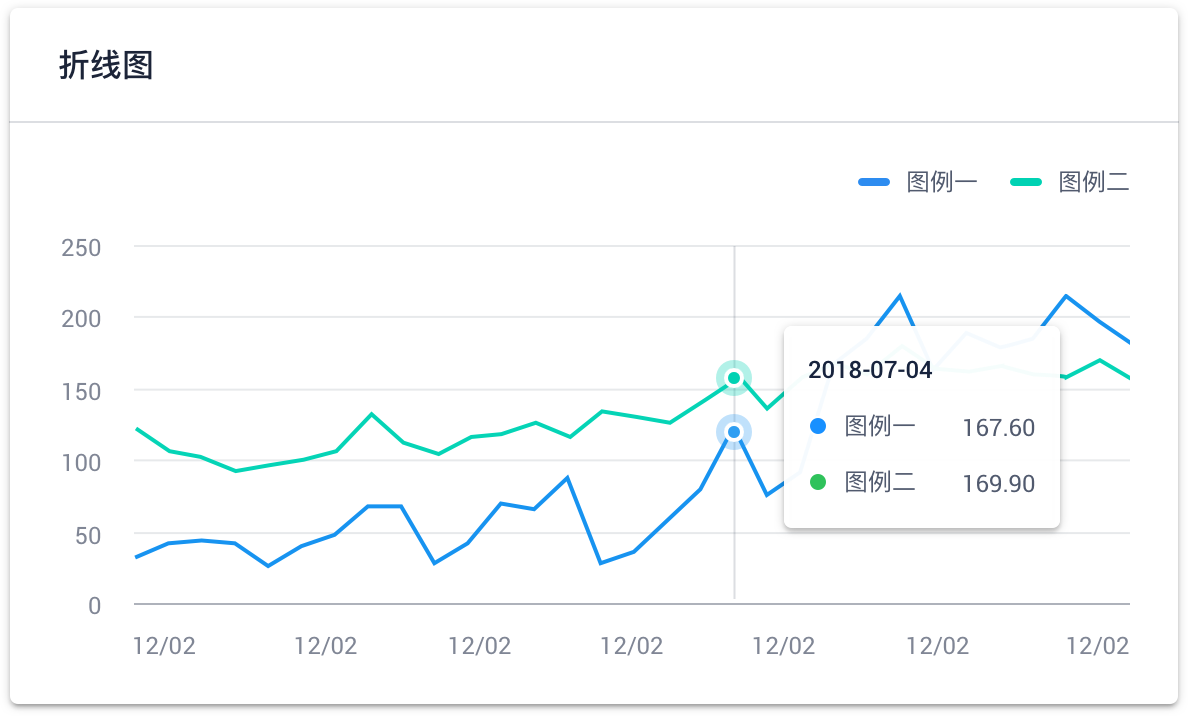Click the tooltip date 2018-07-04
The width and height of the screenshot is (1188, 716).
(x=870, y=371)
